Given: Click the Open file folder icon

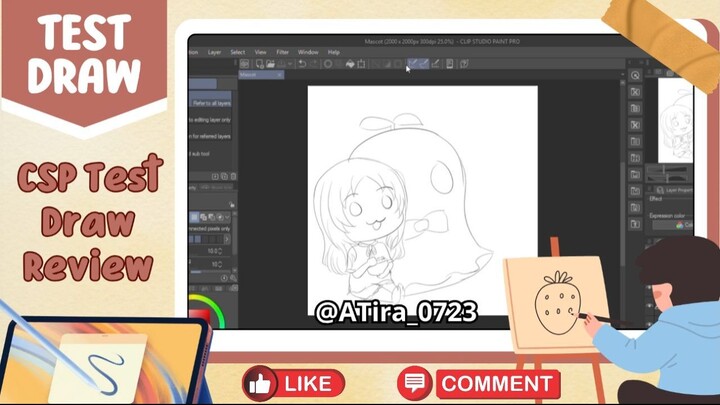Looking at the screenshot, I should pos(272,64).
